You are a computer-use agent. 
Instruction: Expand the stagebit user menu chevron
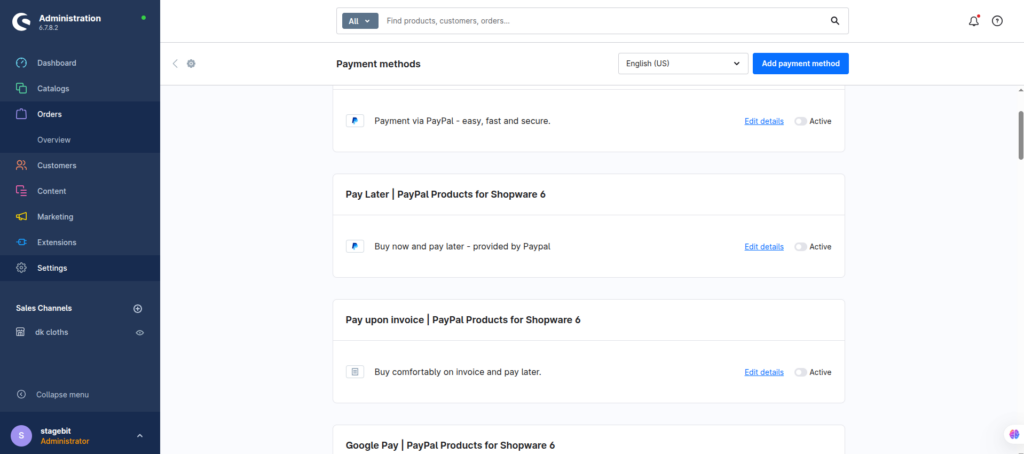coord(139,436)
